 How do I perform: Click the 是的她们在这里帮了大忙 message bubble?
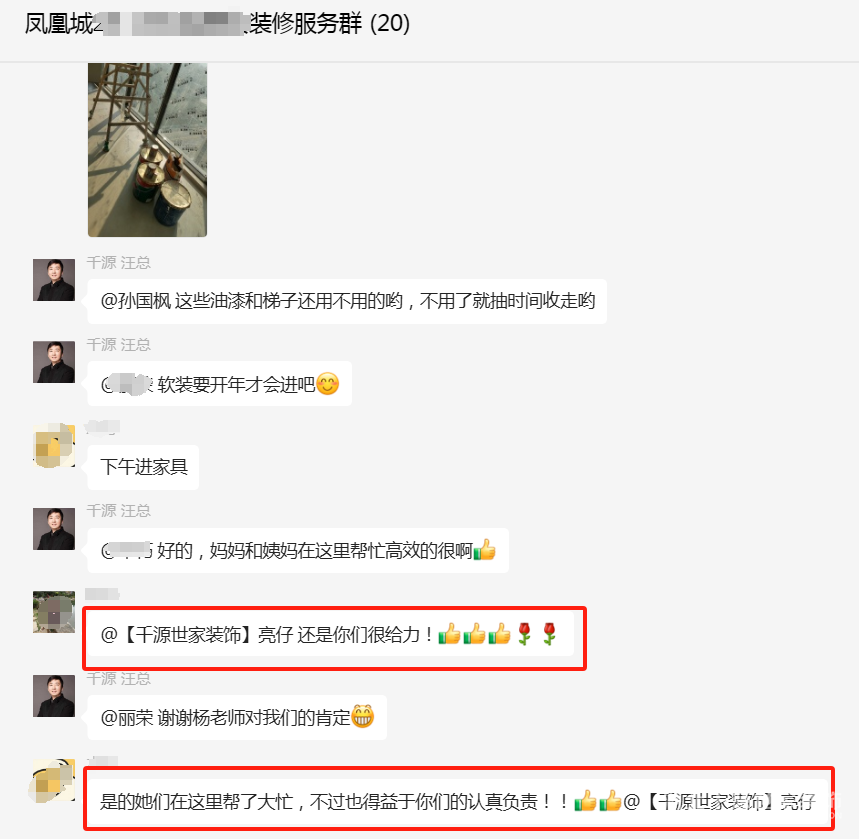coord(458,802)
